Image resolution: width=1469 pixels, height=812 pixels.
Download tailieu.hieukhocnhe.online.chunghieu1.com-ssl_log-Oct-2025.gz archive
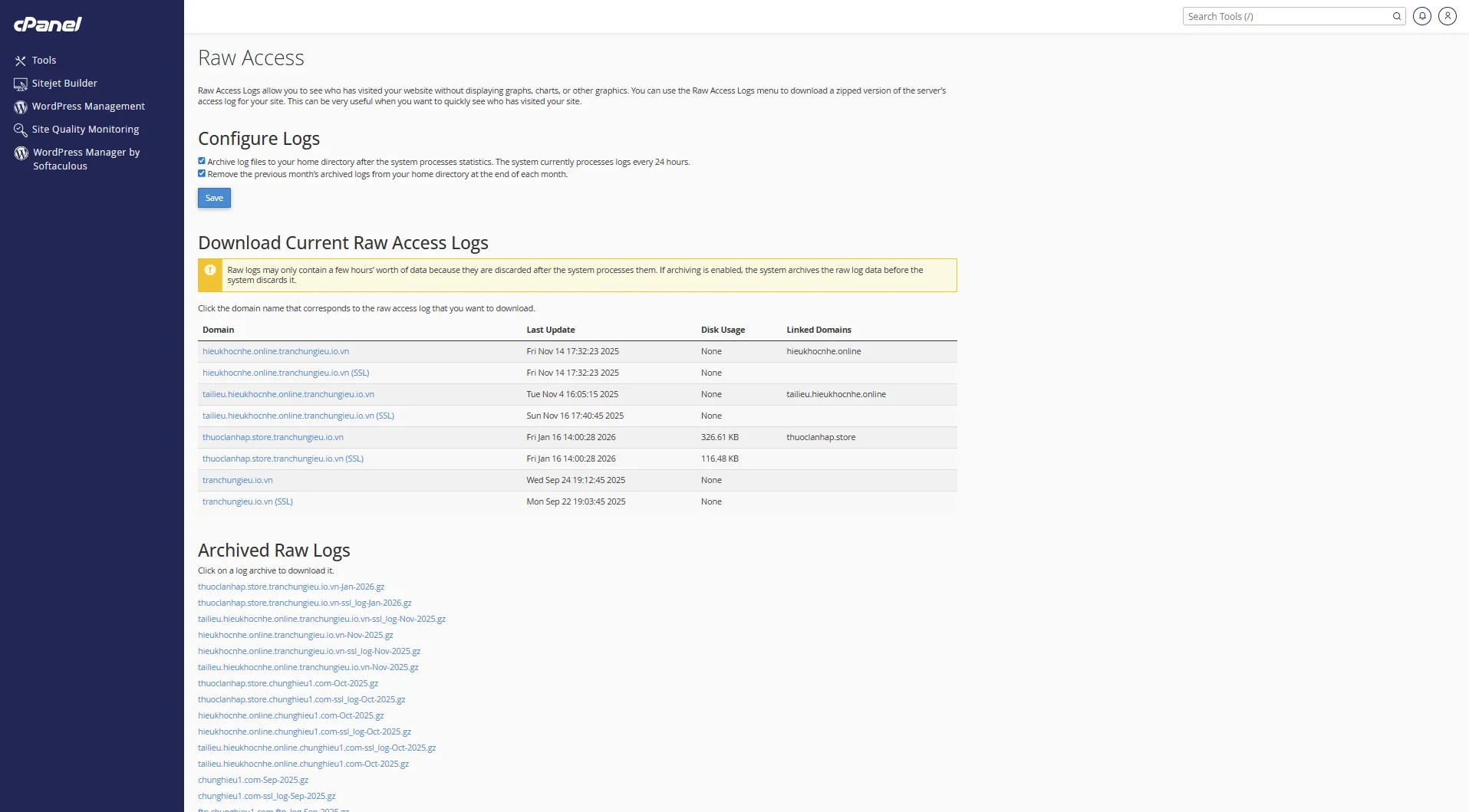(x=317, y=748)
